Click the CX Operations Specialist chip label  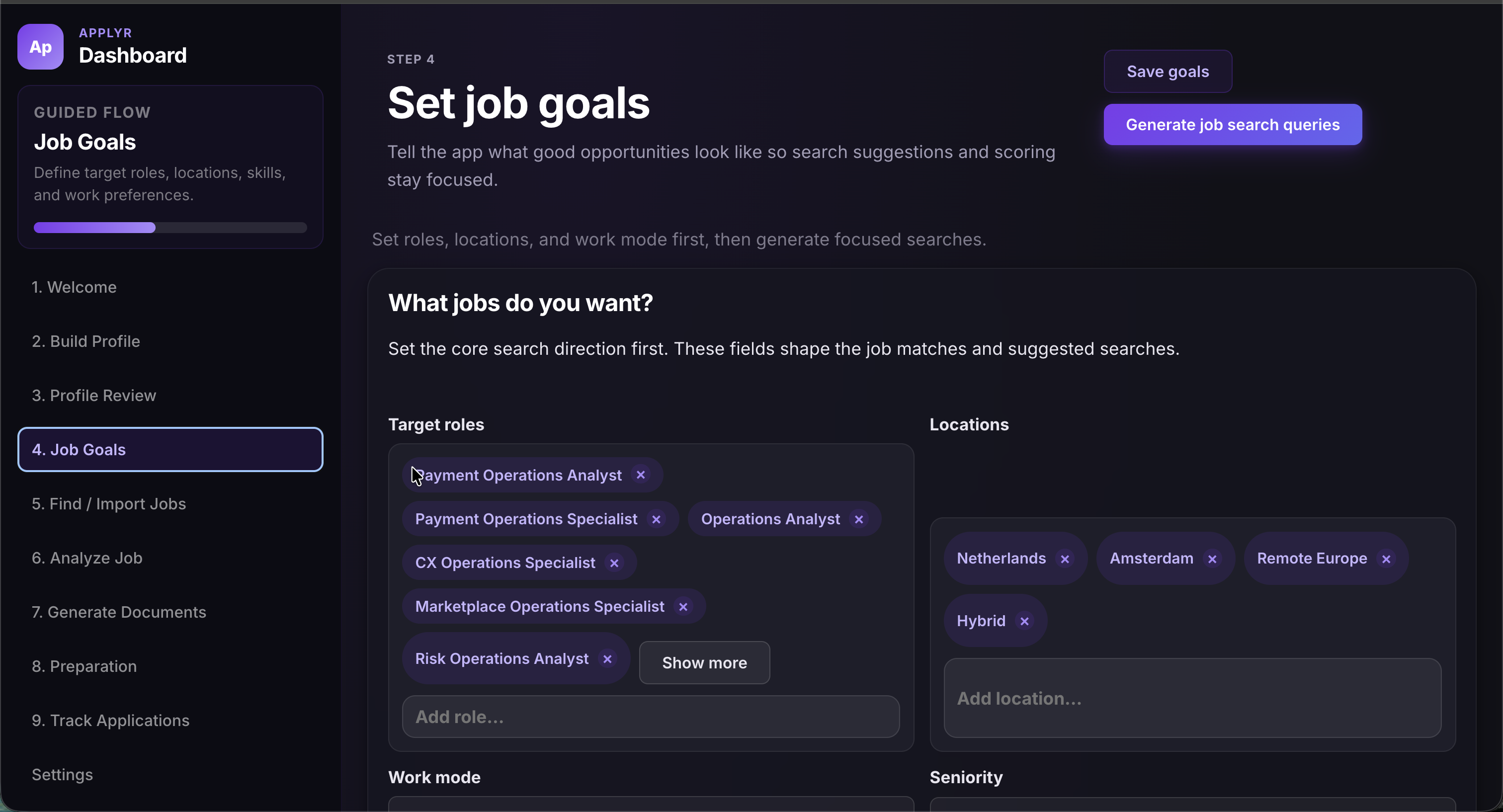pyautogui.click(x=505, y=563)
